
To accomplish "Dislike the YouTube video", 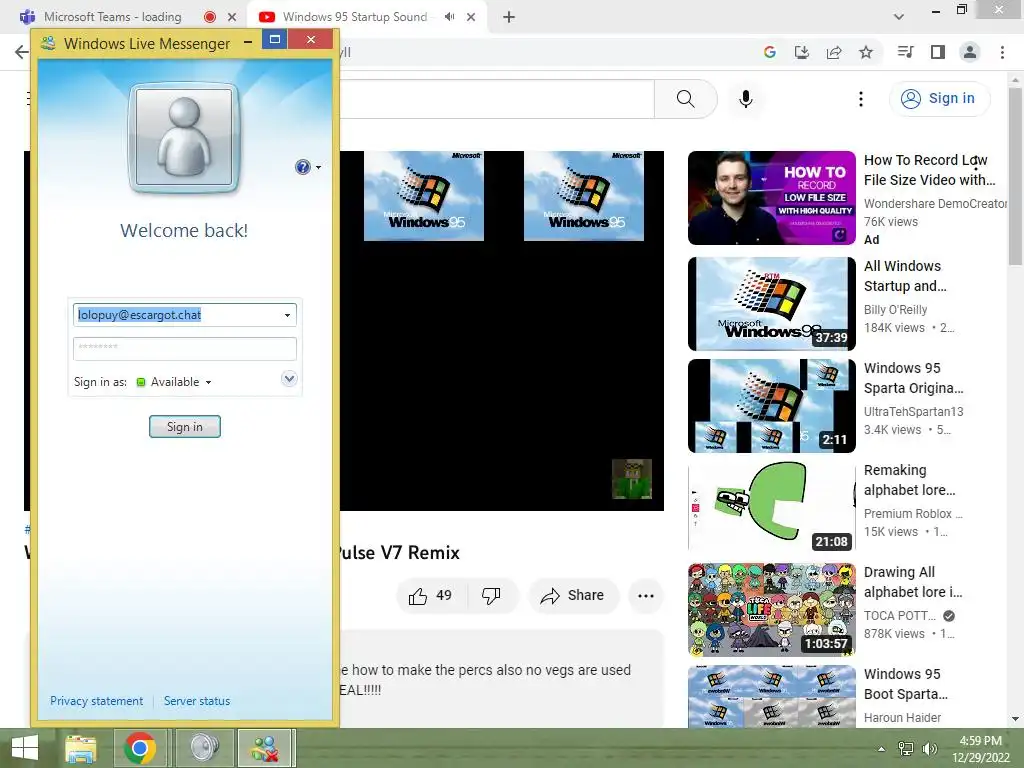I will (491, 596).
